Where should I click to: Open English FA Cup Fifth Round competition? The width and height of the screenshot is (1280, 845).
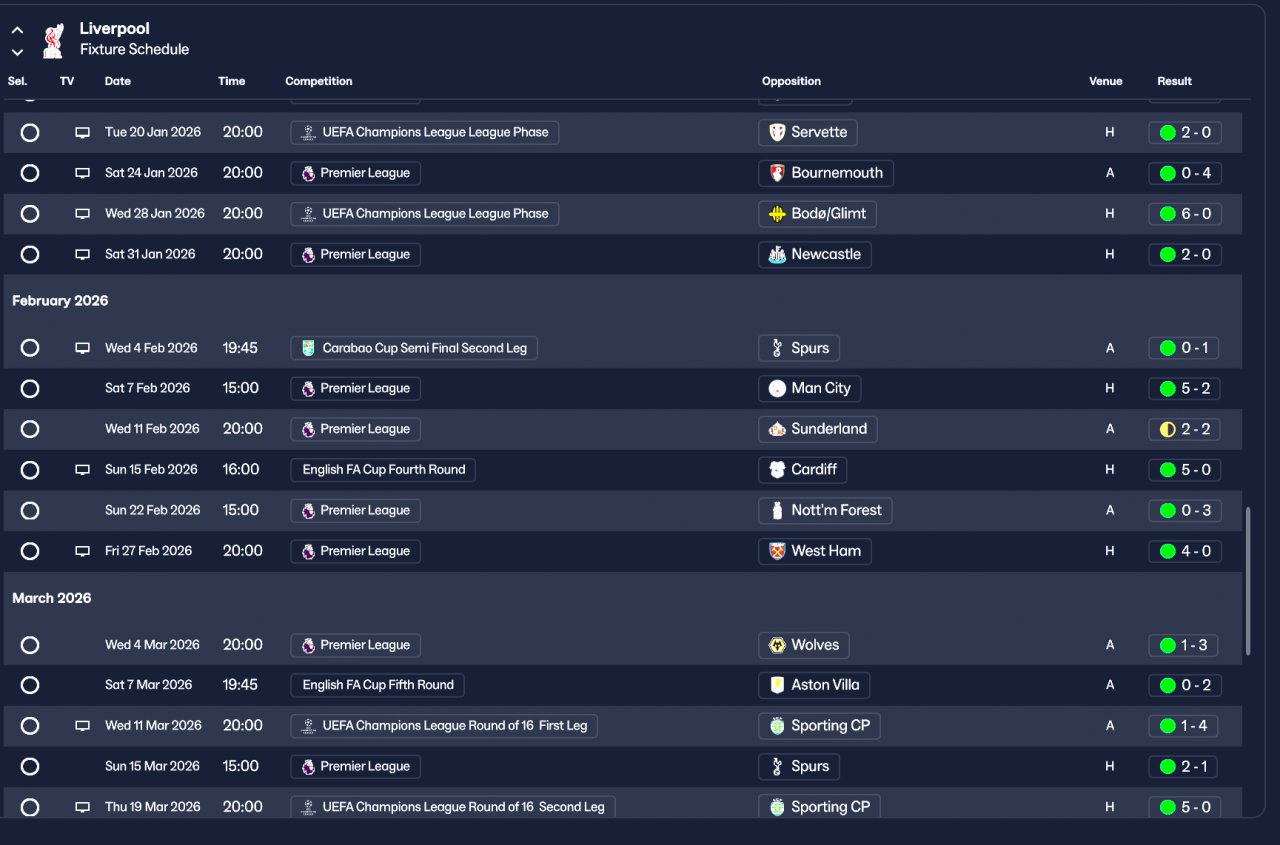pyautogui.click(x=377, y=685)
